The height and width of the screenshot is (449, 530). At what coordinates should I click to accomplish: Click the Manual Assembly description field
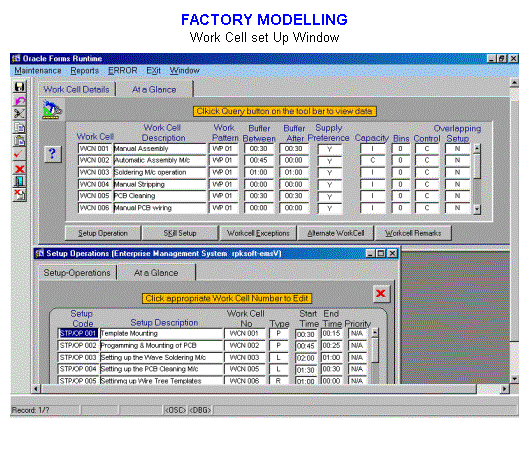pos(160,149)
